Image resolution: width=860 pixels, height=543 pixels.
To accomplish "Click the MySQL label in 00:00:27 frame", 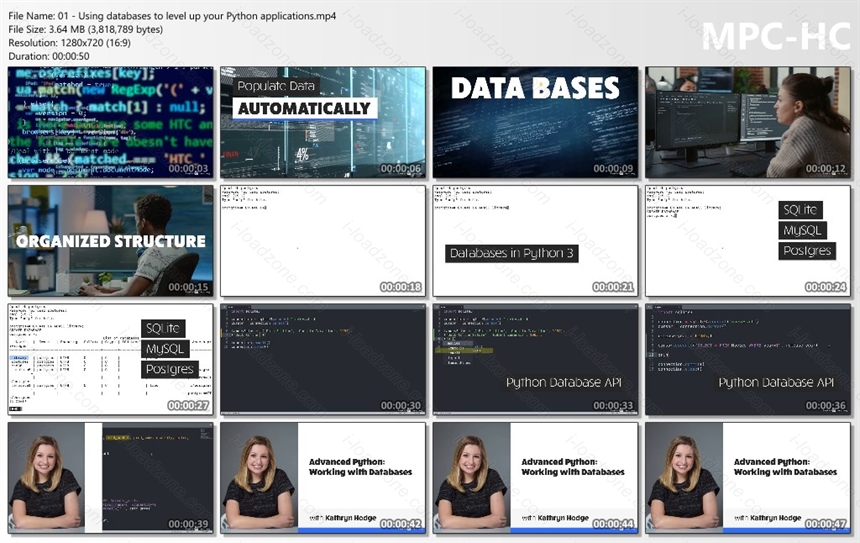I will pyautogui.click(x=165, y=349).
